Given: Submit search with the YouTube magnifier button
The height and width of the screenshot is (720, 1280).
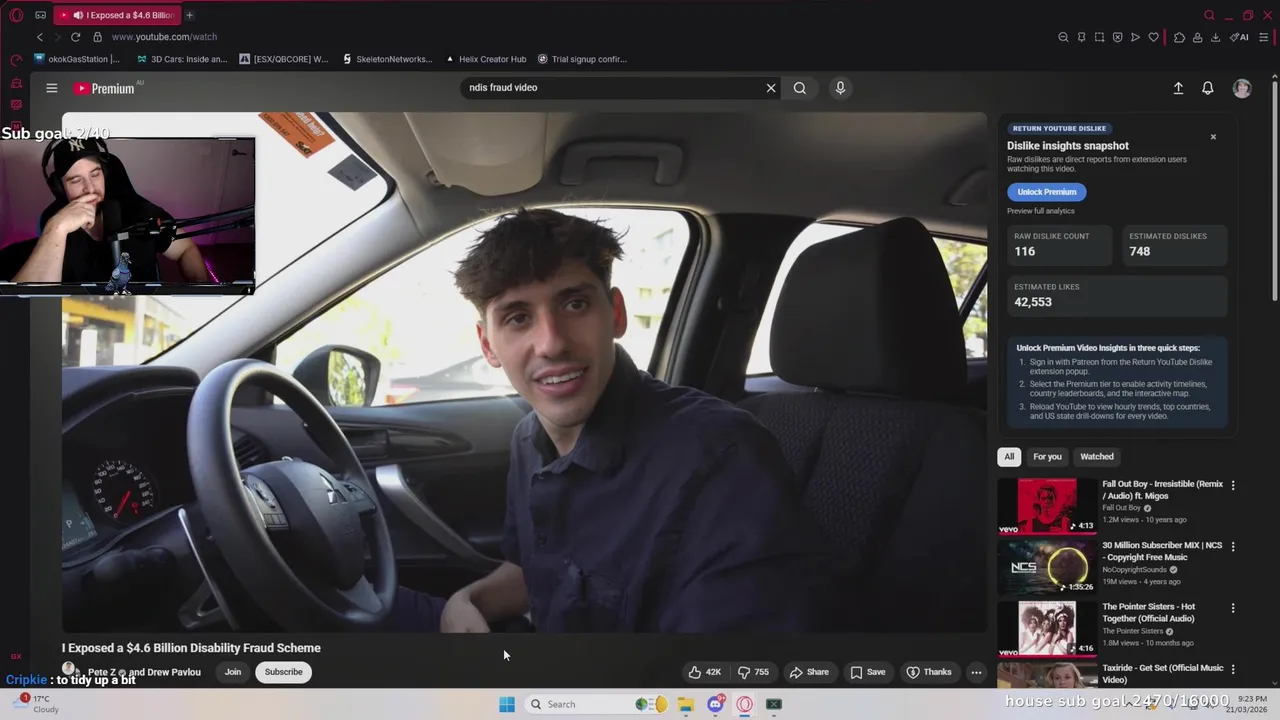Looking at the screenshot, I should [x=800, y=88].
